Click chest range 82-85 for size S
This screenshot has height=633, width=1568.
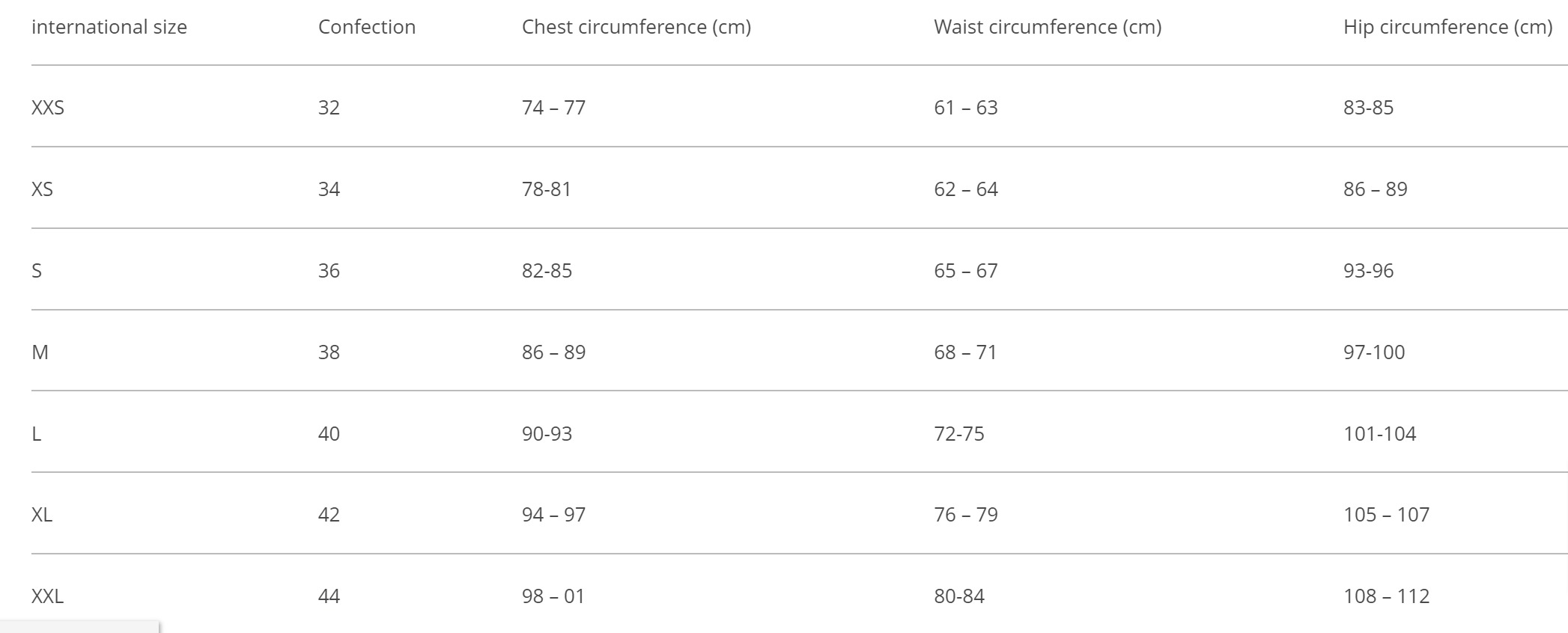(x=547, y=271)
